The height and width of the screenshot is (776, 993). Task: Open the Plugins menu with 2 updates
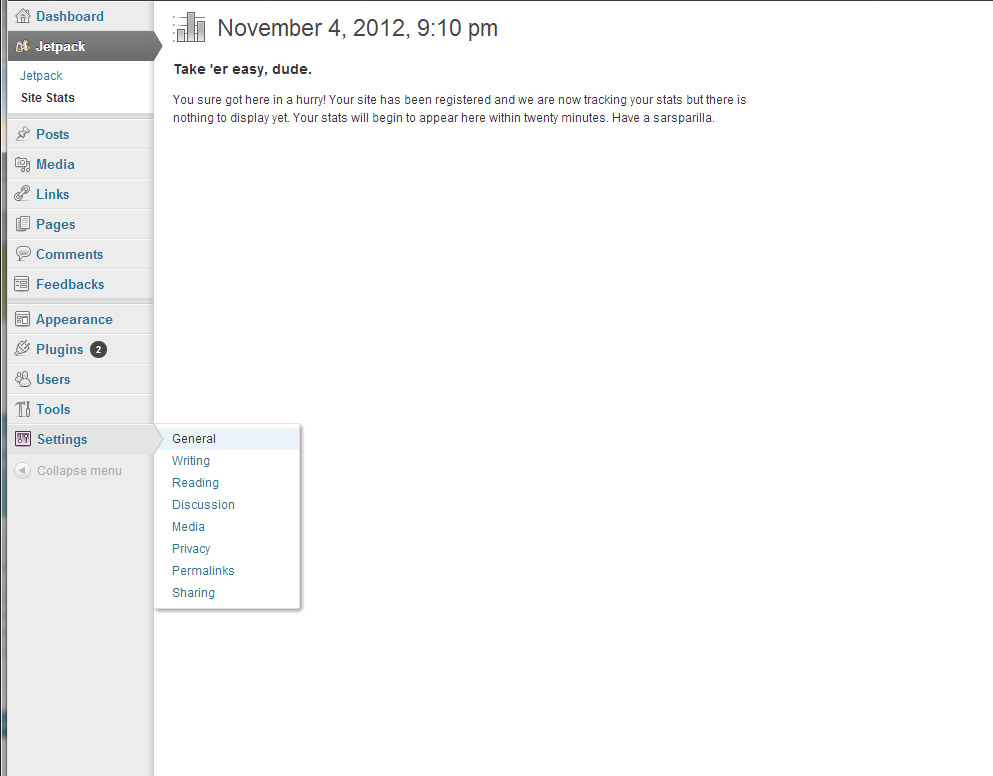(60, 349)
